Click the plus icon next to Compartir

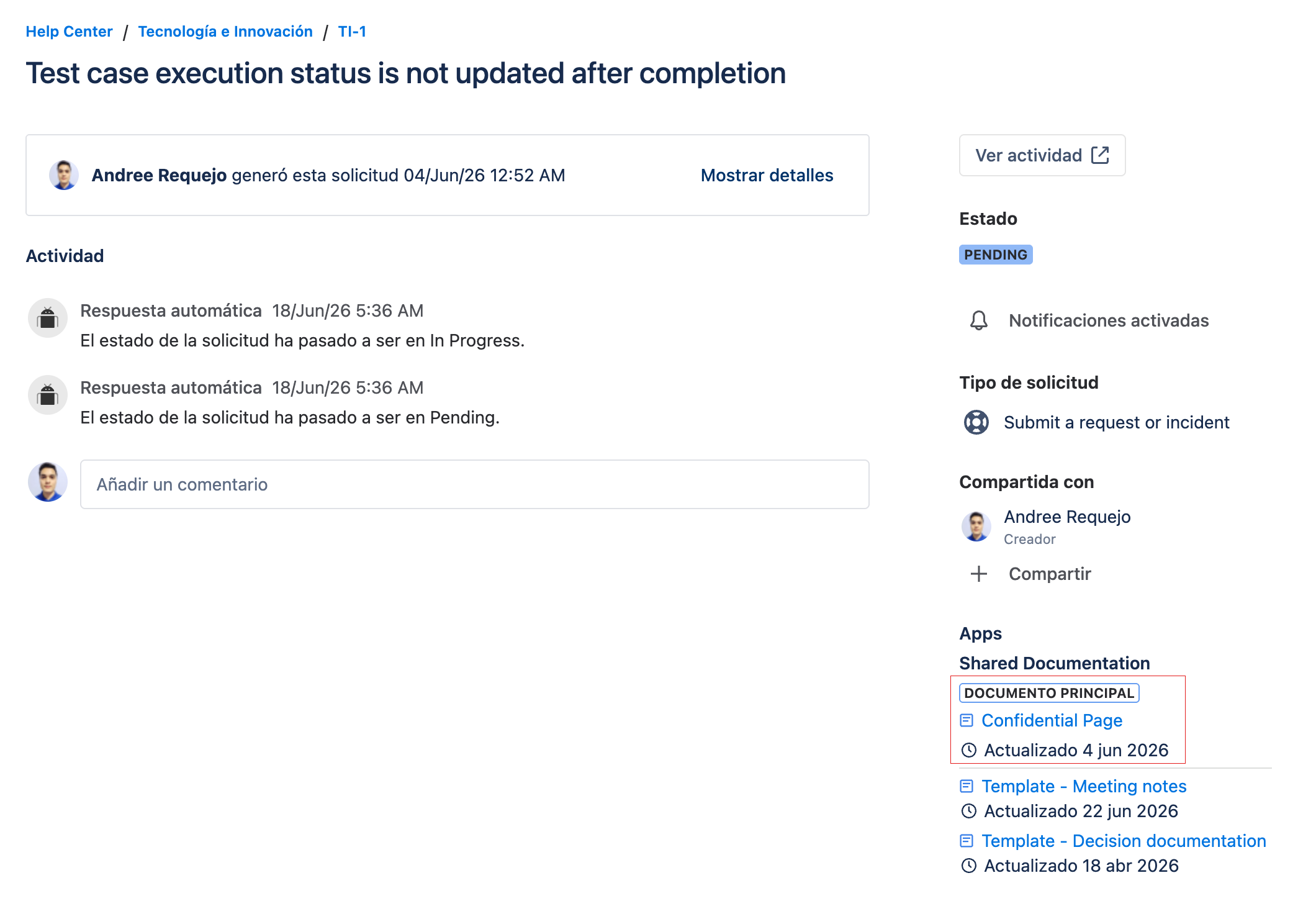(979, 574)
